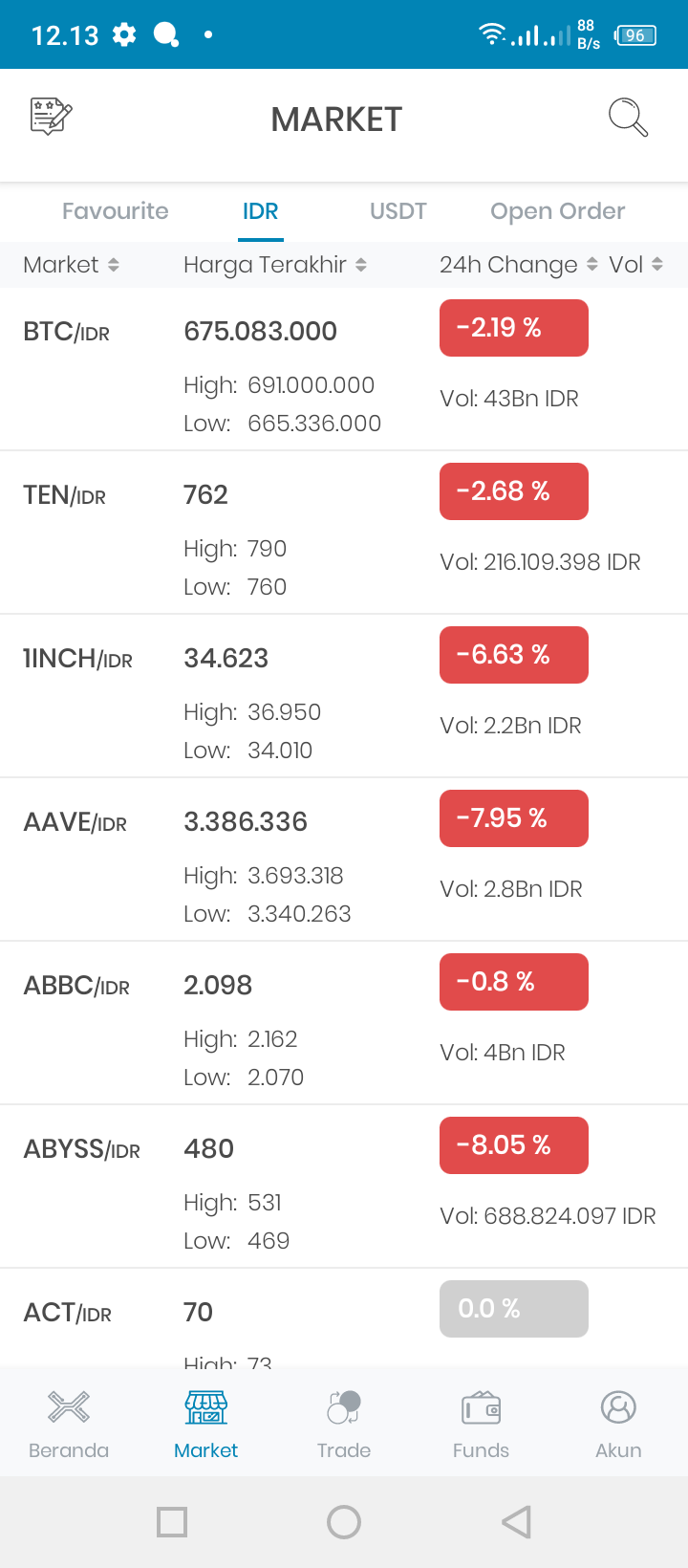Tap the ACT 0.0 % grey badge
Viewport: 688px width, 1568px height.
(514, 1309)
